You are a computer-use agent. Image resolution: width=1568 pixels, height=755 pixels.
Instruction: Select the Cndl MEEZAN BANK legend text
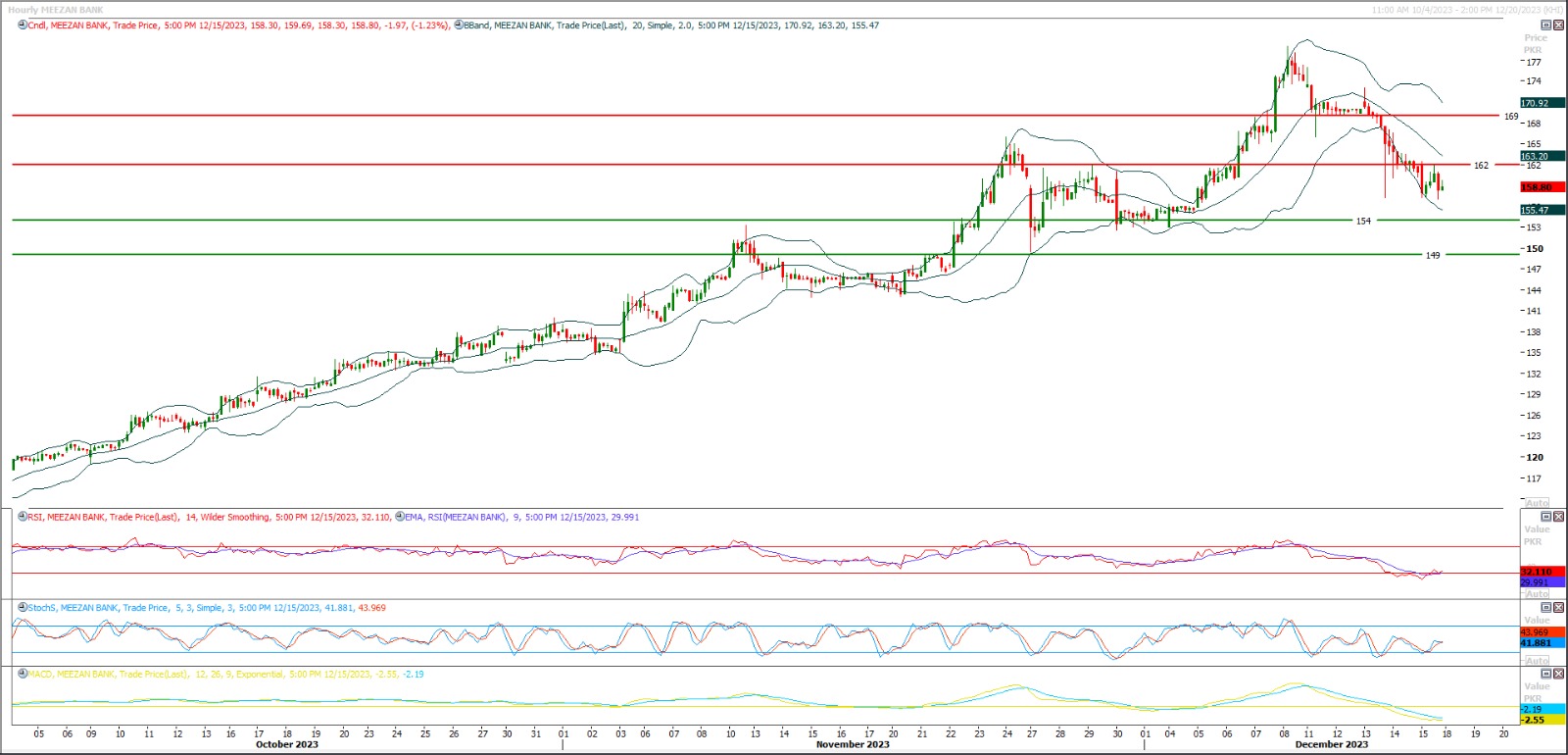coord(239,25)
